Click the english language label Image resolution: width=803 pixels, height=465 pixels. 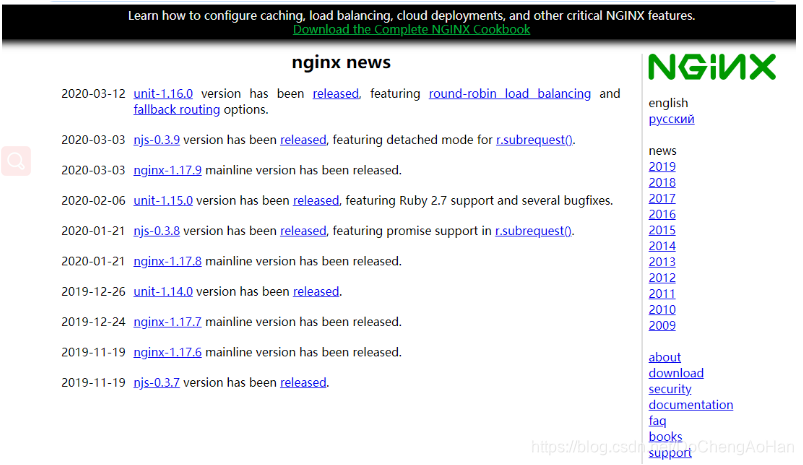668,103
